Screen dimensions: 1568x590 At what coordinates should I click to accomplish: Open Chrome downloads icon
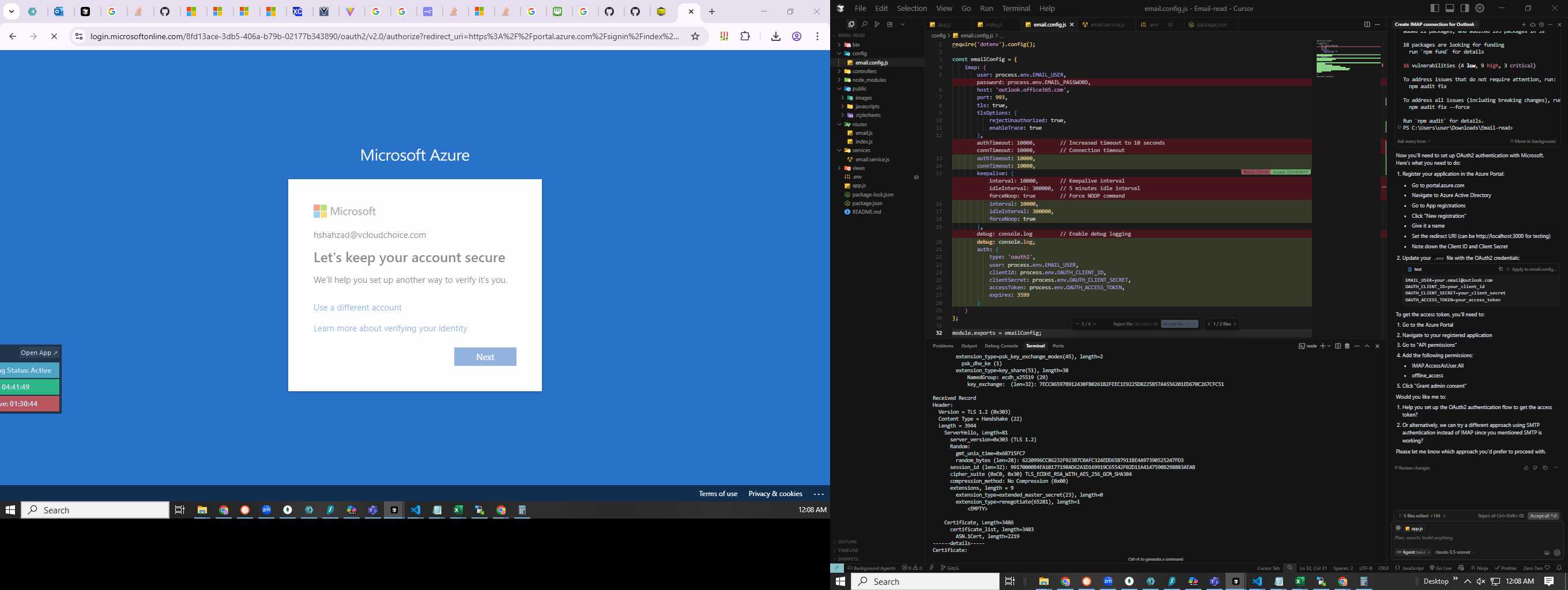775,36
